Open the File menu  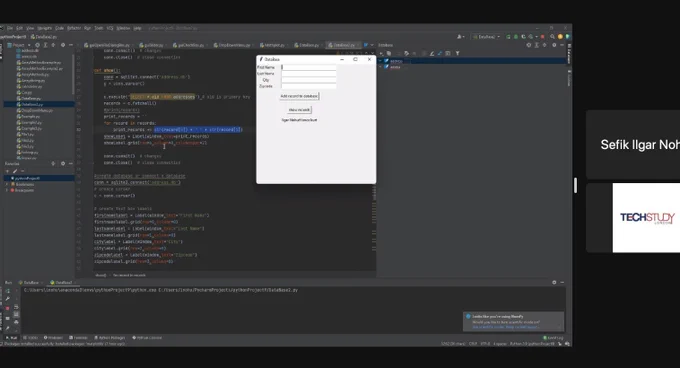click(10, 28)
